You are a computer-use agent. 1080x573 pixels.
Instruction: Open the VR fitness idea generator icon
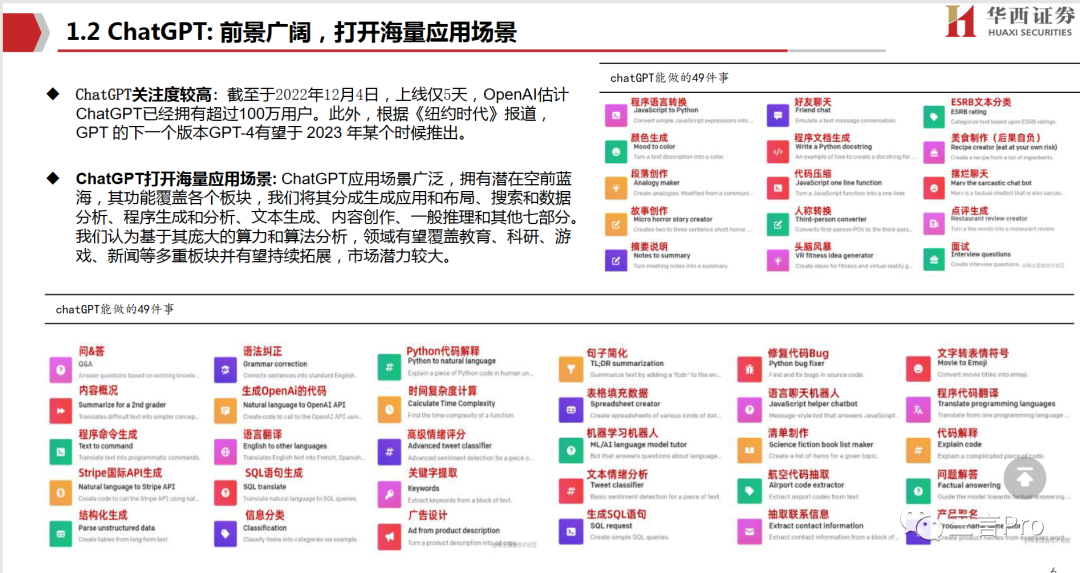[778, 260]
